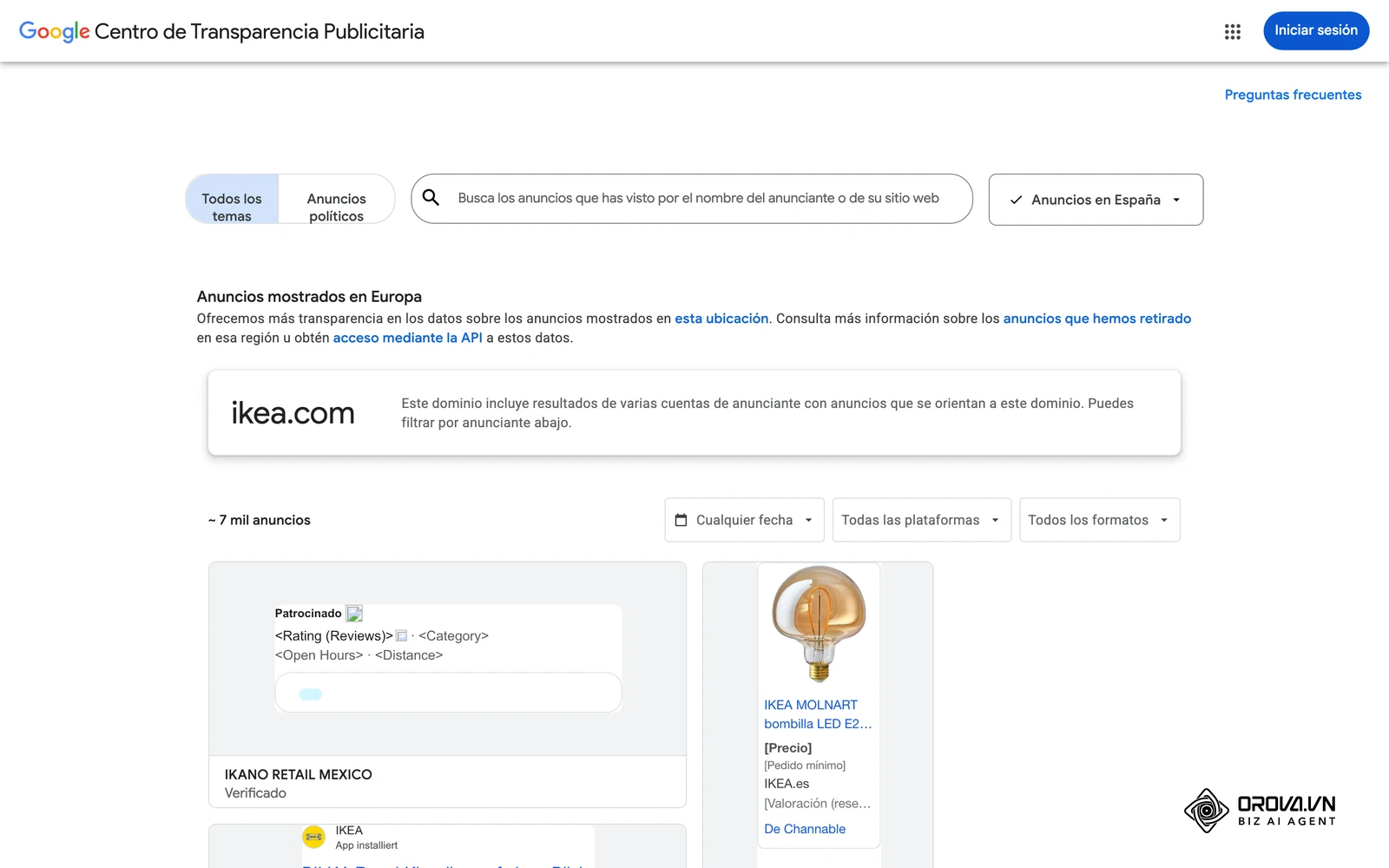Open the Google apps grid icon
1389x868 pixels.
coord(1232,31)
